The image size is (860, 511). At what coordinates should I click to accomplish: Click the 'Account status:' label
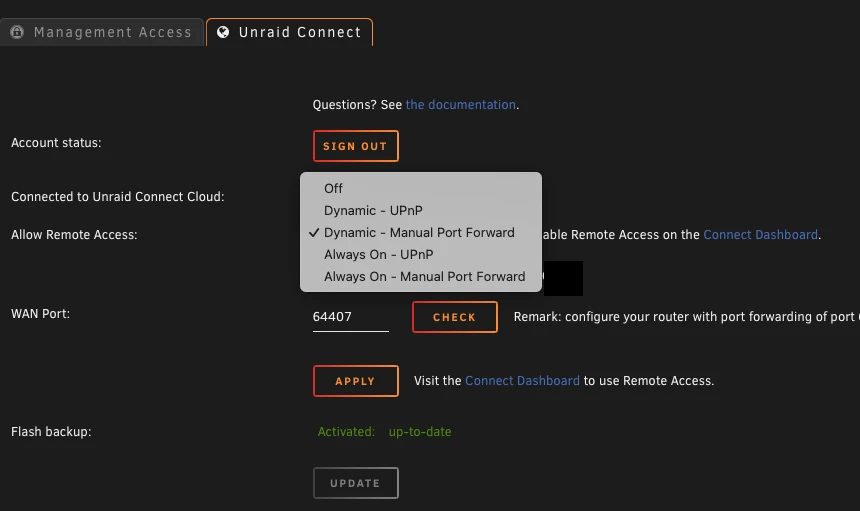click(x=56, y=143)
